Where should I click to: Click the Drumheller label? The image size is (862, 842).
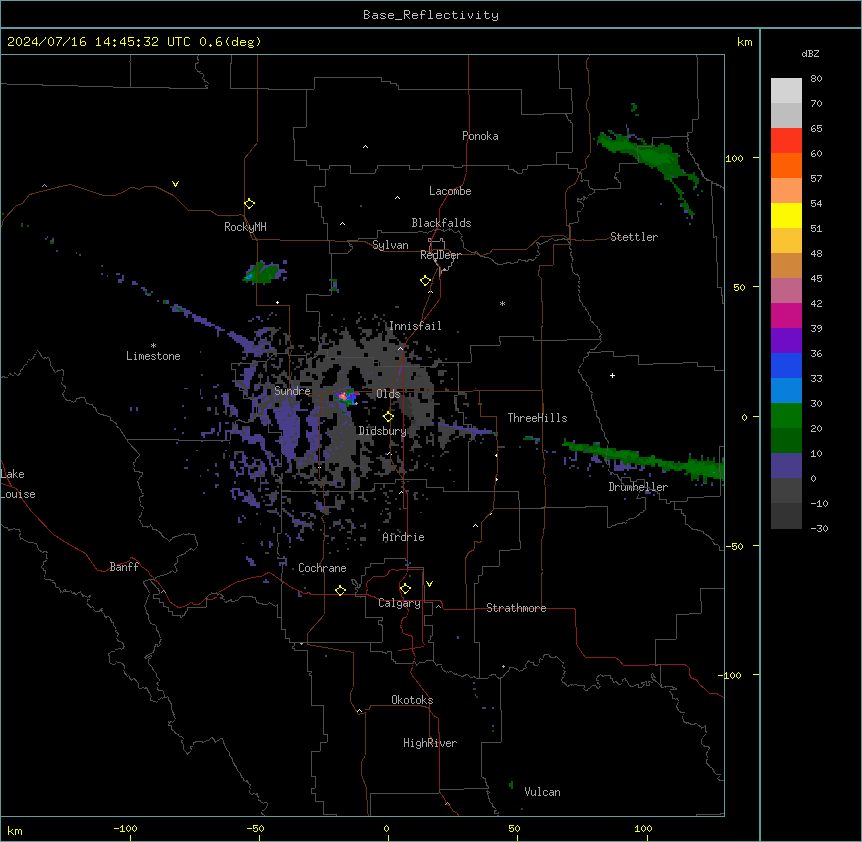point(638,487)
